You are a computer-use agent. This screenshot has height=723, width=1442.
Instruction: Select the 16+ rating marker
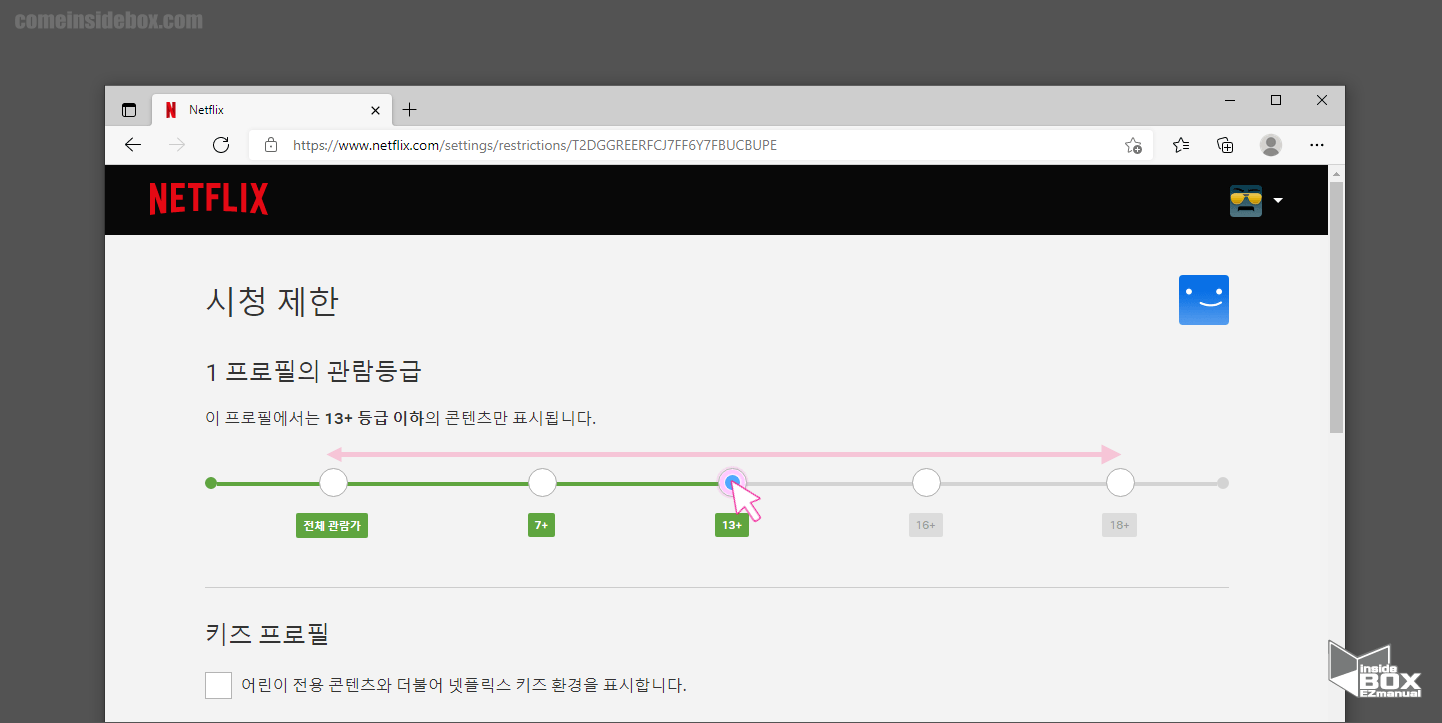tap(926, 482)
